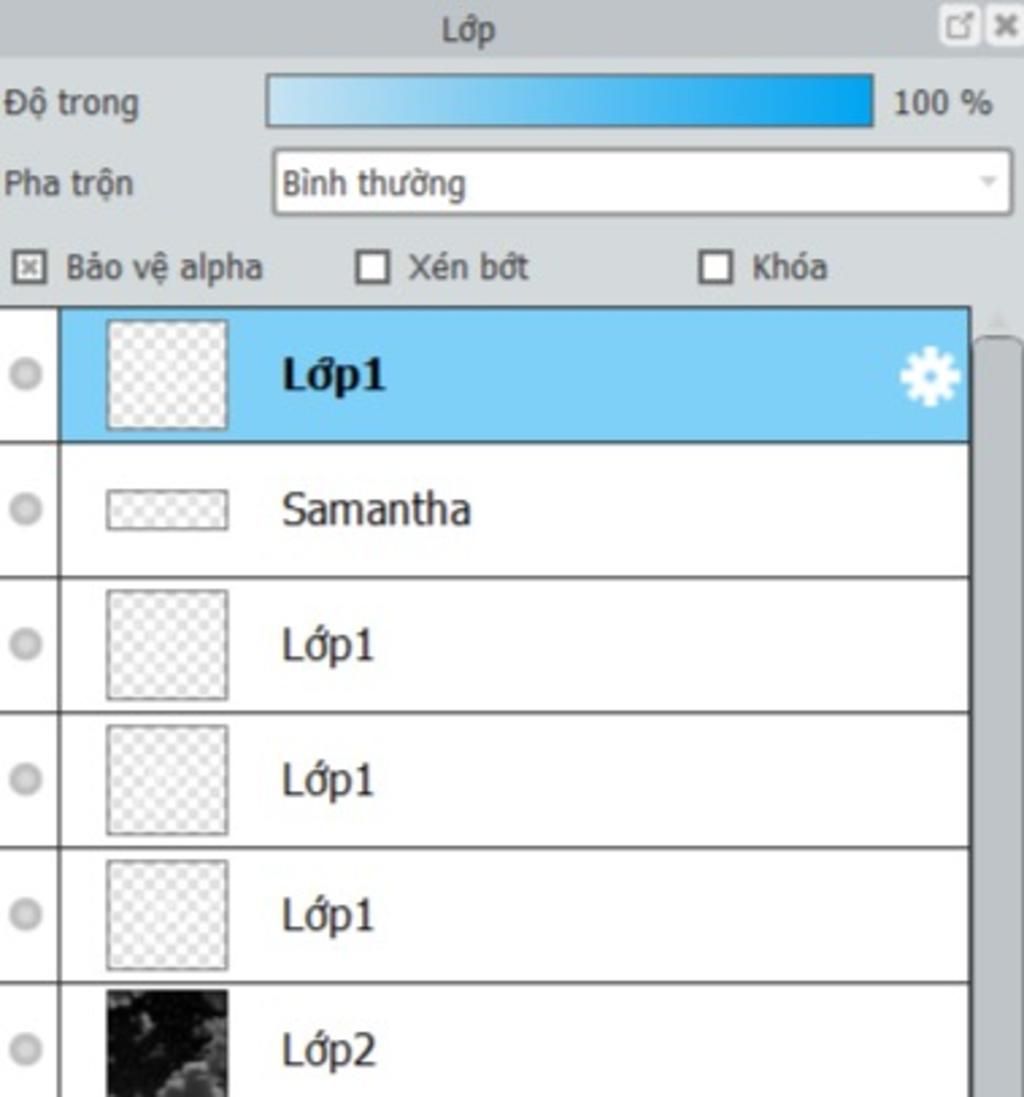This screenshot has width=1024, height=1097.
Task: Click the dropdown arrow beside Bình thường
Action: click(x=988, y=182)
